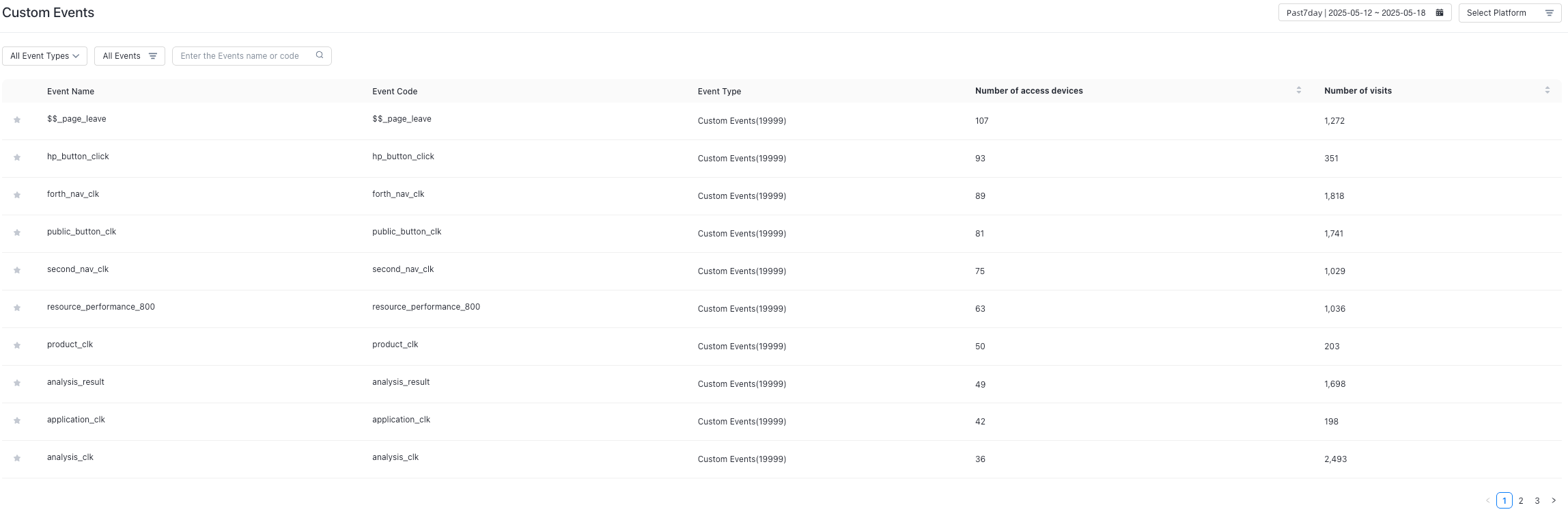Star the $$_page_leave event

[x=17, y=120]
